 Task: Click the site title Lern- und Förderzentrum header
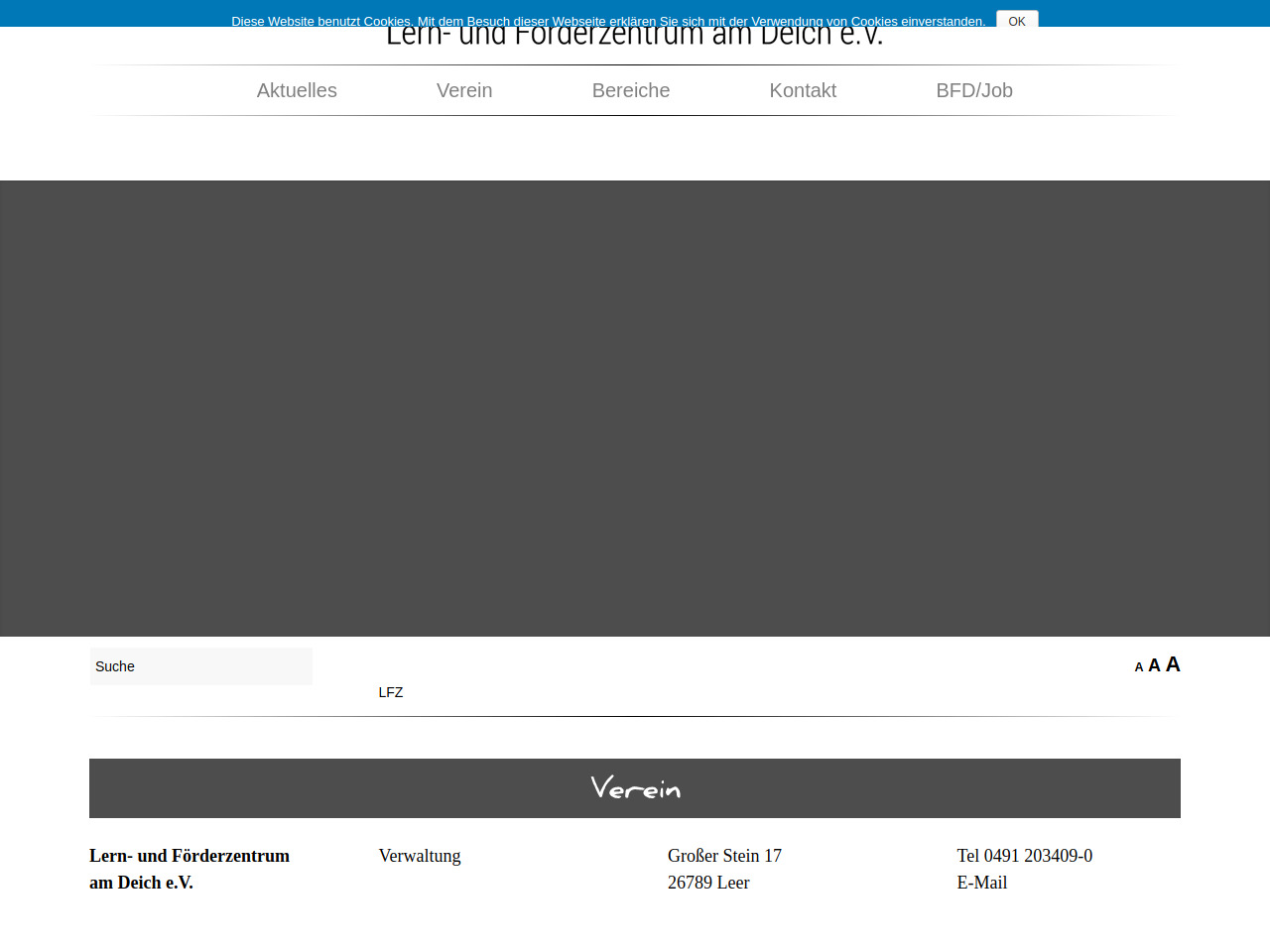tap(635, 40)
